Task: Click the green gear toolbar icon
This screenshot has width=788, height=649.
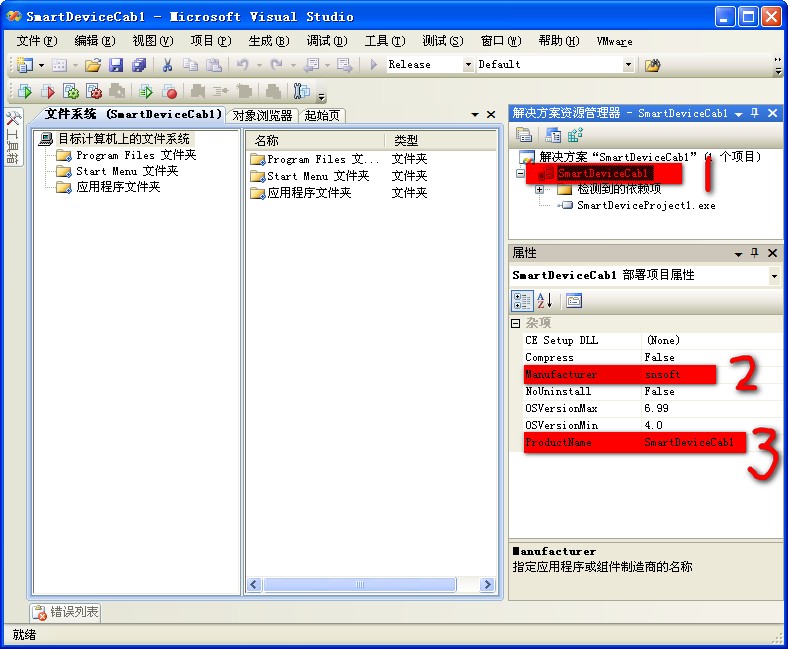Action: pos(71,91)
